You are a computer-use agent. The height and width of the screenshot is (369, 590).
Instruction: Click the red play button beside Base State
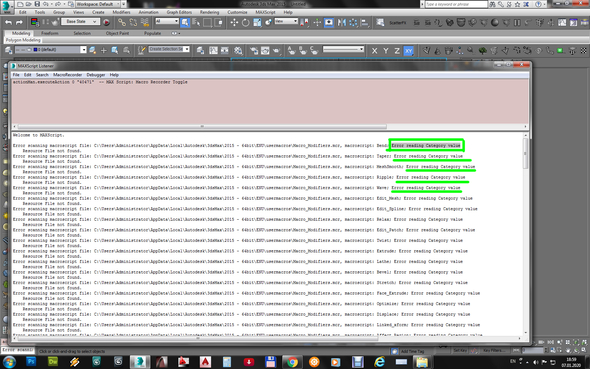(106, 22)
